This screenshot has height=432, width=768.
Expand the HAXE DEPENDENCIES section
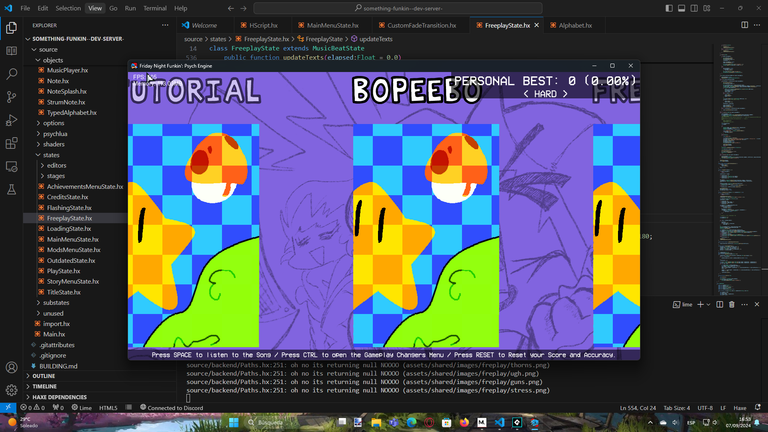click(x=59, y=397)
